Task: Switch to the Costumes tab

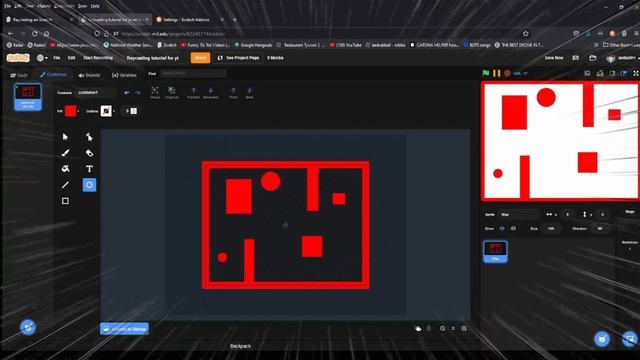Action: [53, 75]
